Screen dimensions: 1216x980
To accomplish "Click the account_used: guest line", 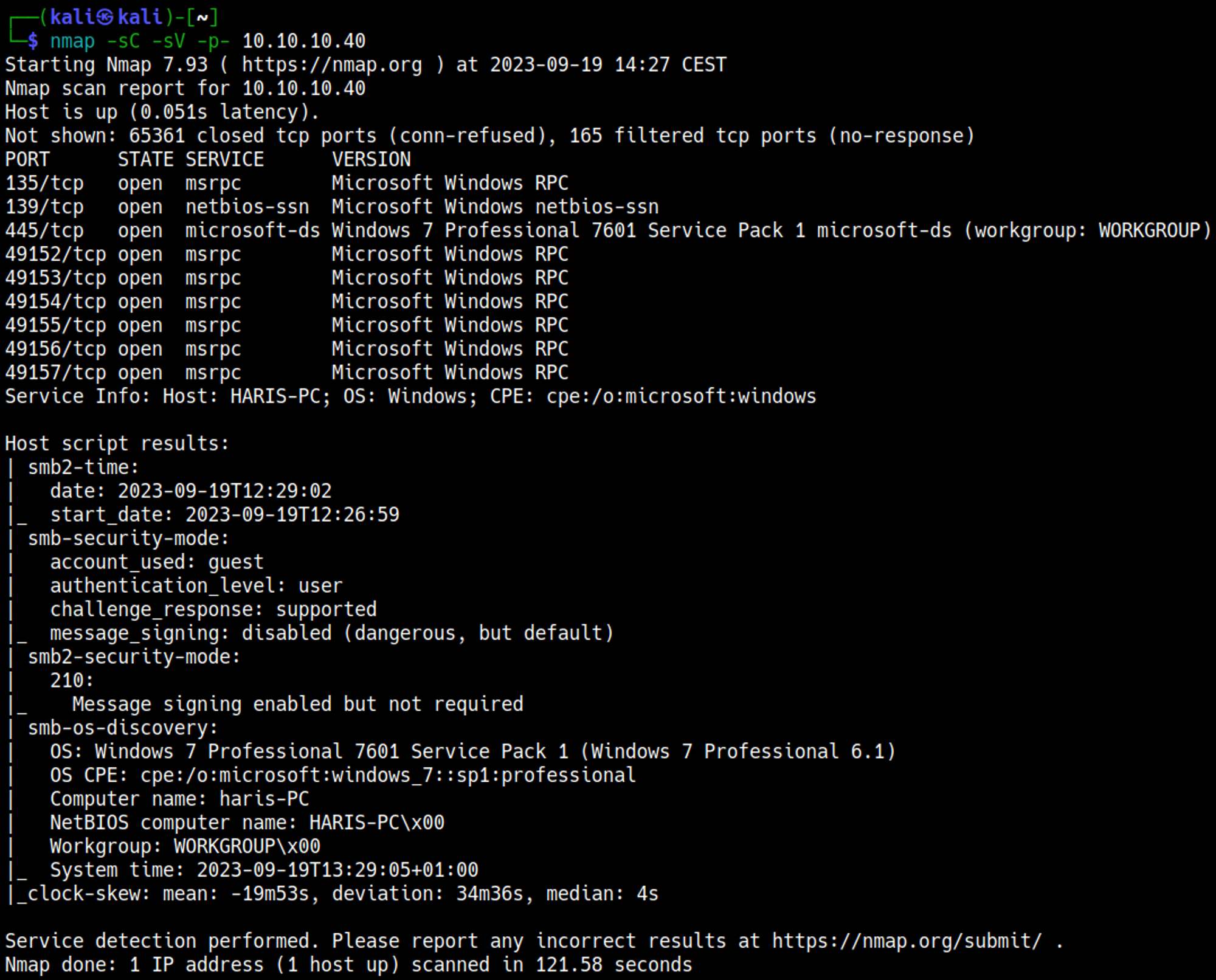I will 157,562.
